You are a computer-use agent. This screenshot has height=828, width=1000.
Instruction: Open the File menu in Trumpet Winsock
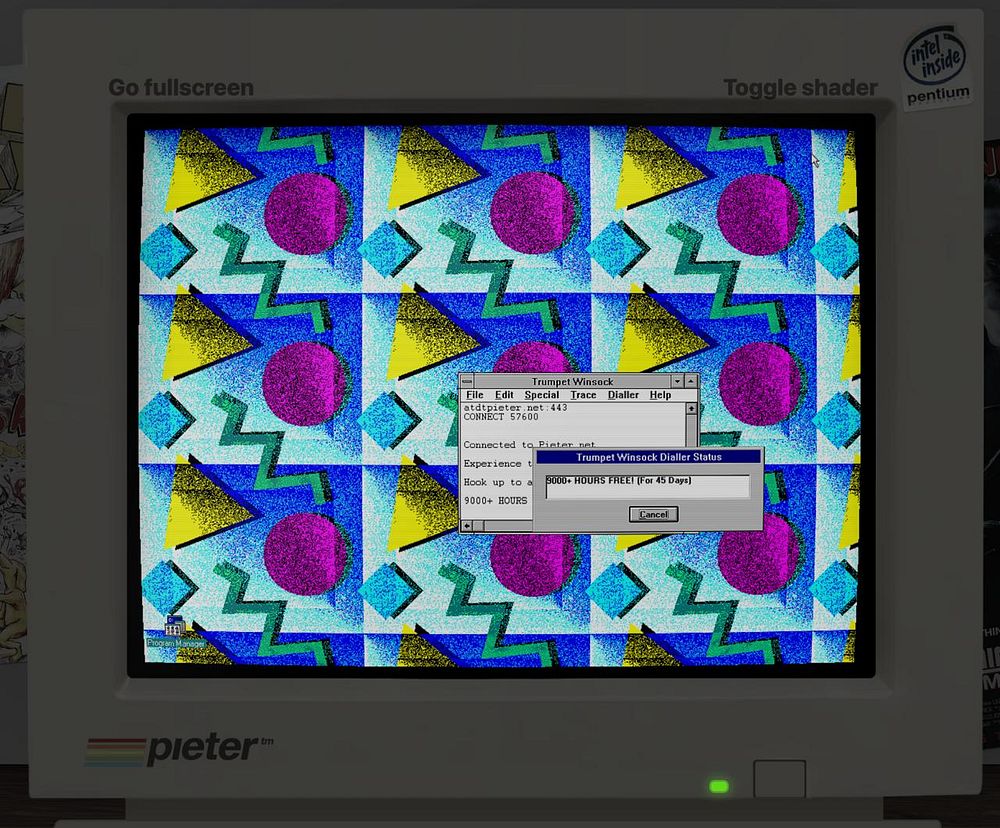pyautogui.click(x=474, y=395)
